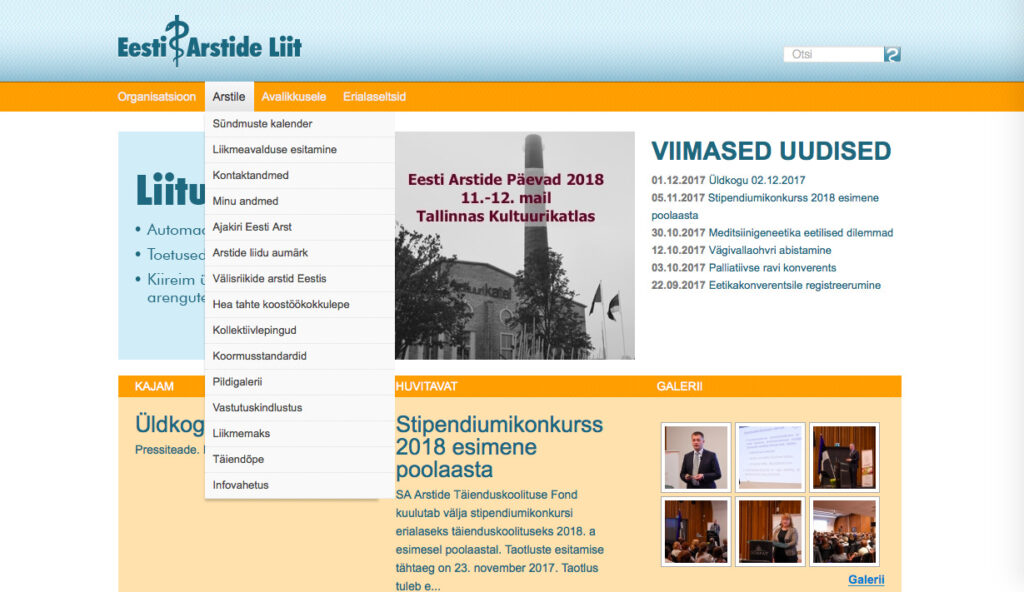Open Kollektiivlepingud menu entry
Screen dimensions: 1024x592
click(300, 330)
